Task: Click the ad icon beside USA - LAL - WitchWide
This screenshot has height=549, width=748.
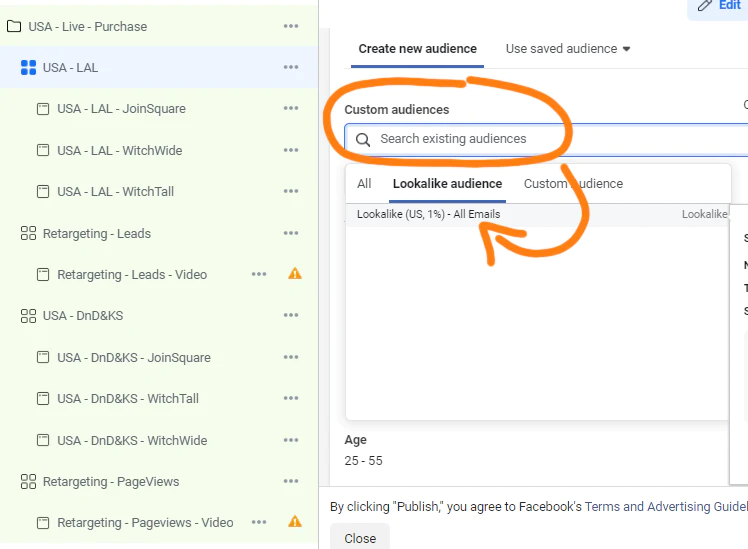Action: click(x=43, y=151)
